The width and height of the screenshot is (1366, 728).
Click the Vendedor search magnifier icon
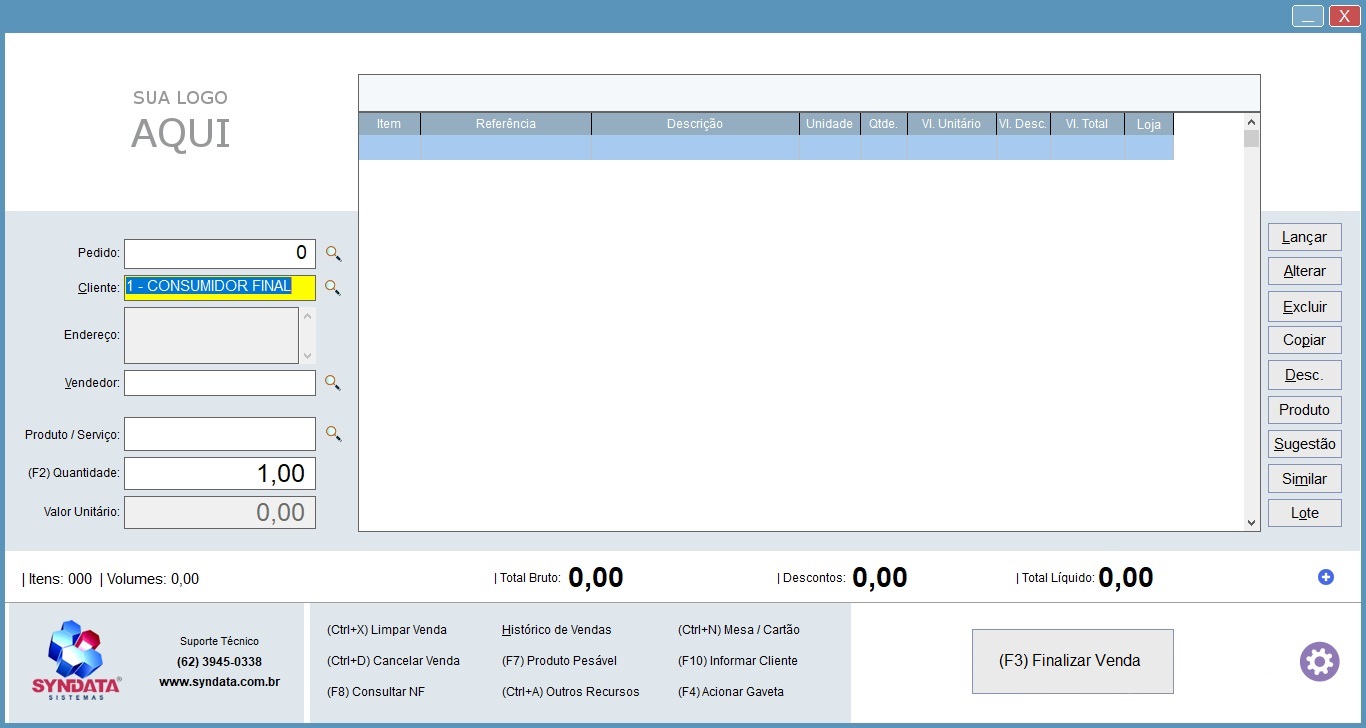[x=333, y=383]
